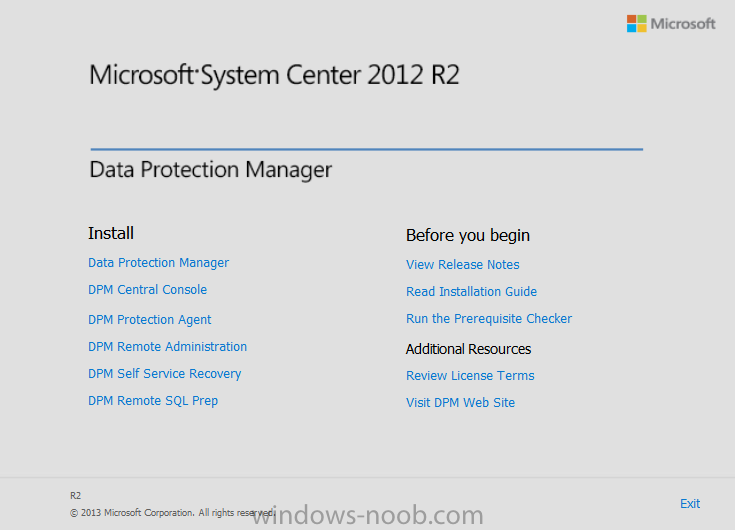Click Exit to close setup
735x530 pixels.
690,504
